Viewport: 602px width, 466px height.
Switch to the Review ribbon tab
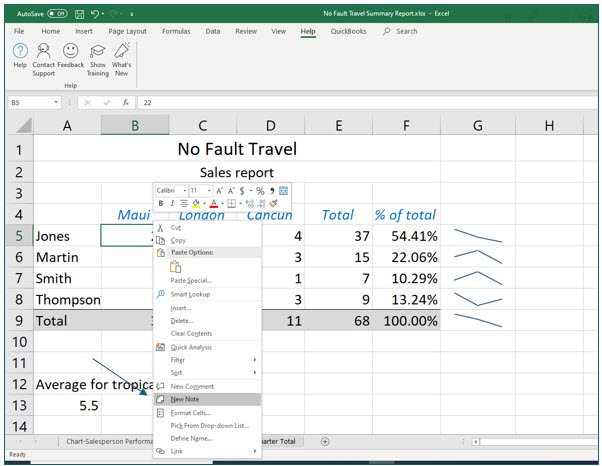(246, 31)
